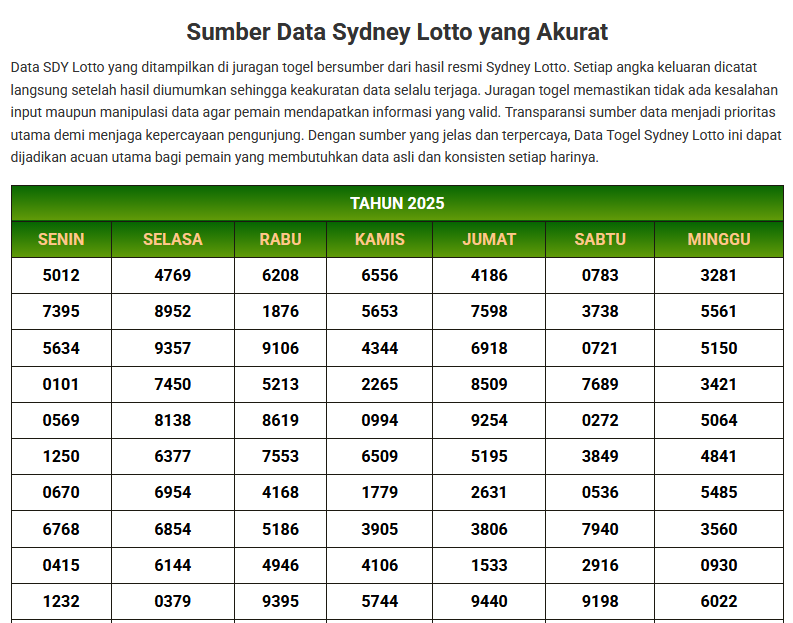Select the RABU column header
This screenshot has height=623, width=793.
coord(281,239)
